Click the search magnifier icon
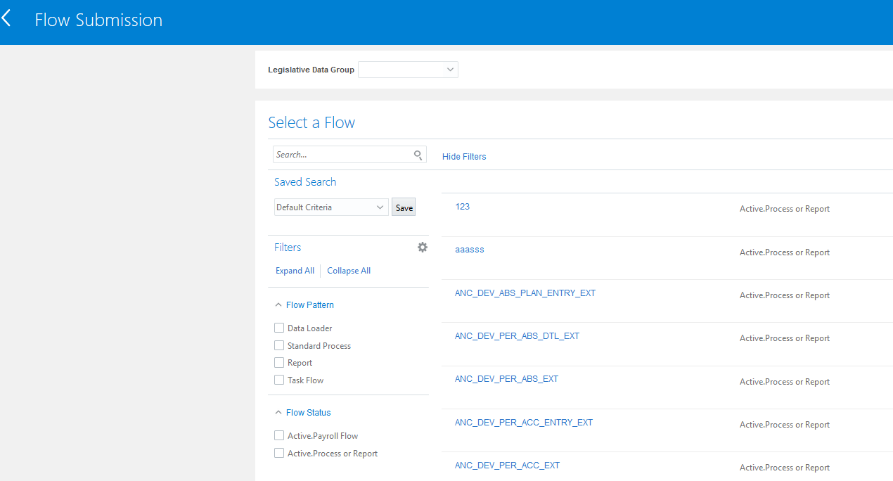893x481 pixels. (x=418, y=155)
